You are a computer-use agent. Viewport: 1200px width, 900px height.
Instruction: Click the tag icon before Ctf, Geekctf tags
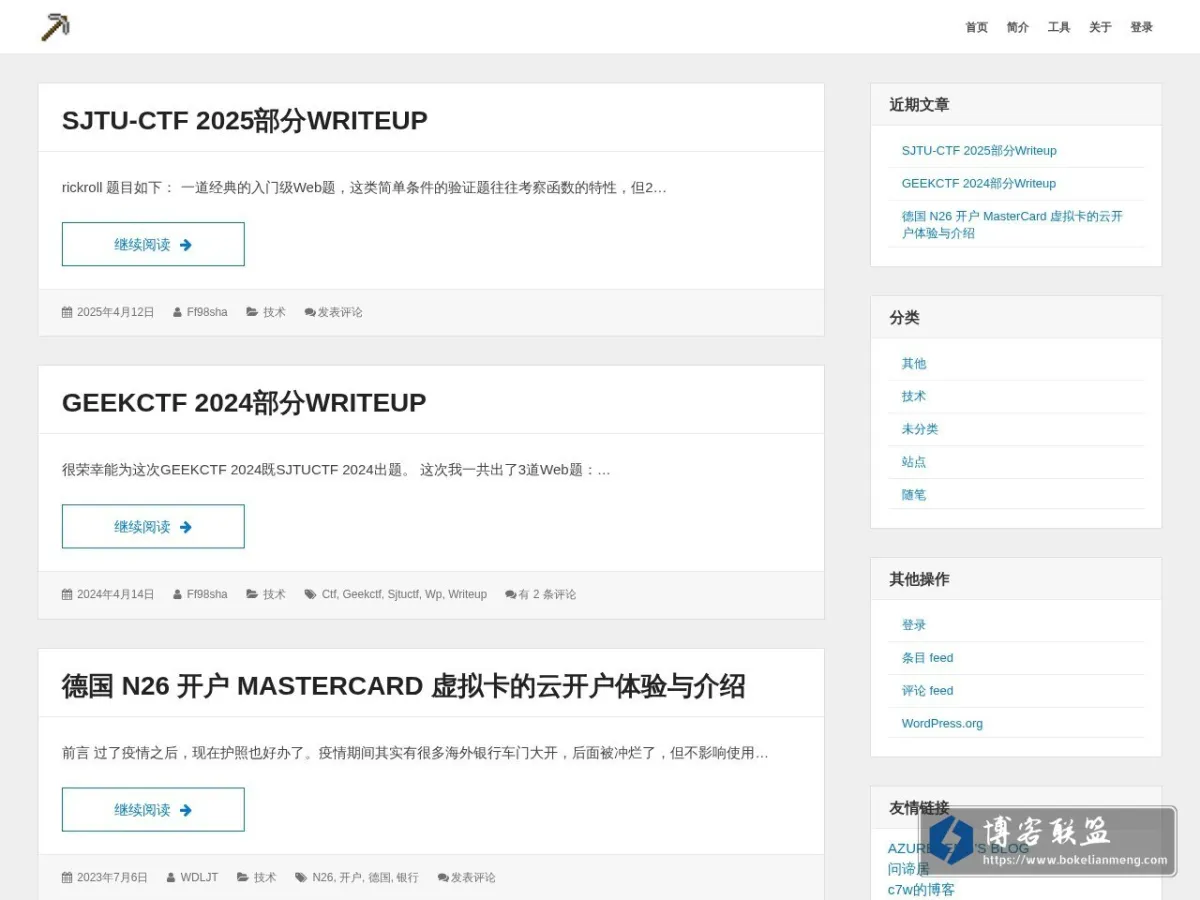[310, 594]
